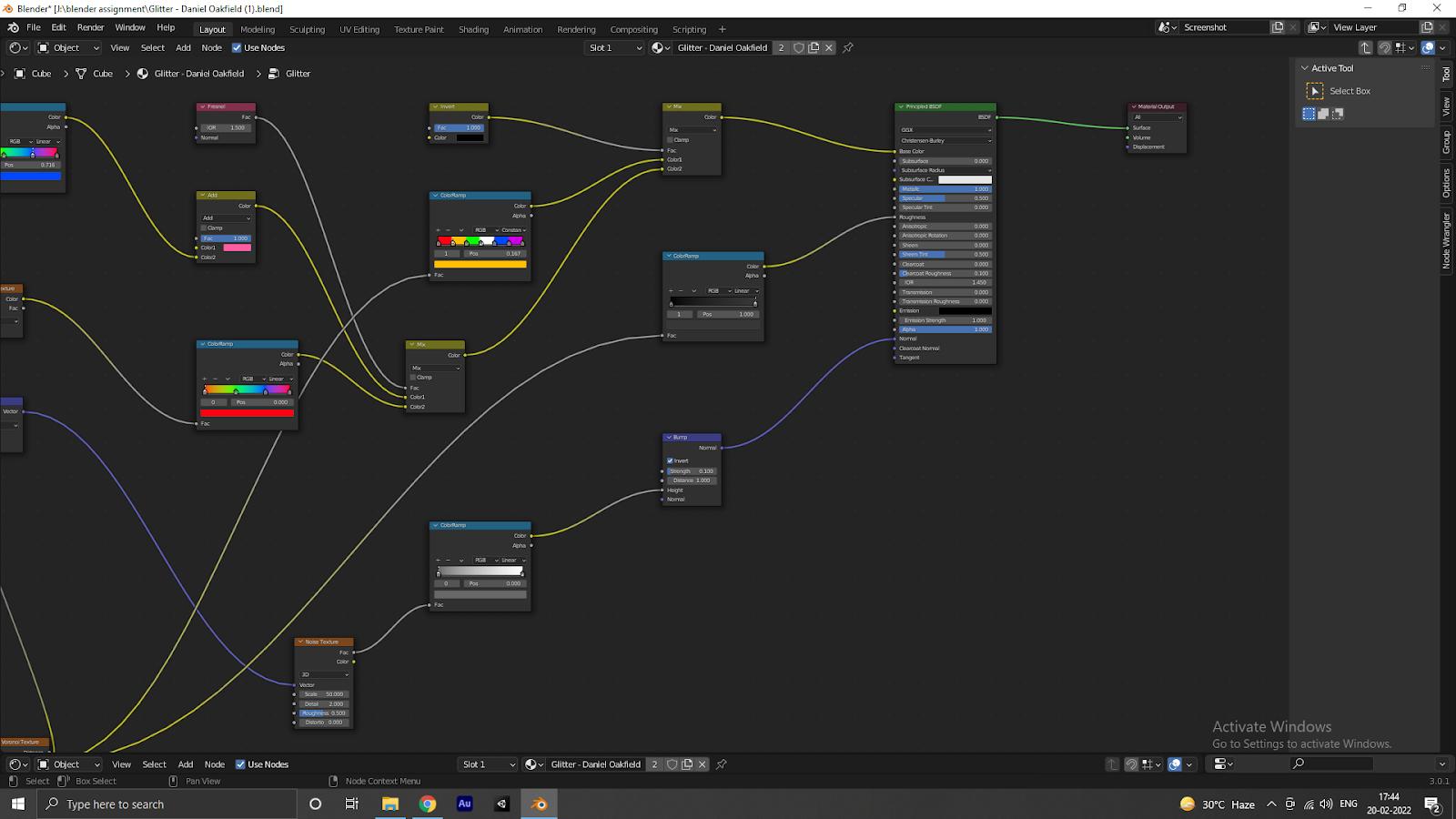Open Google Chrome from the taskbar

[427, 804]
